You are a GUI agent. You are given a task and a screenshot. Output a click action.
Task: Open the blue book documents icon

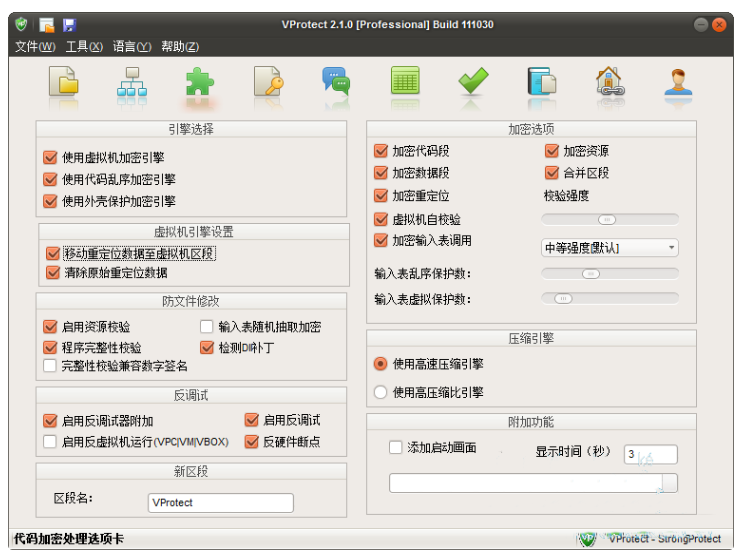point(541,81)
